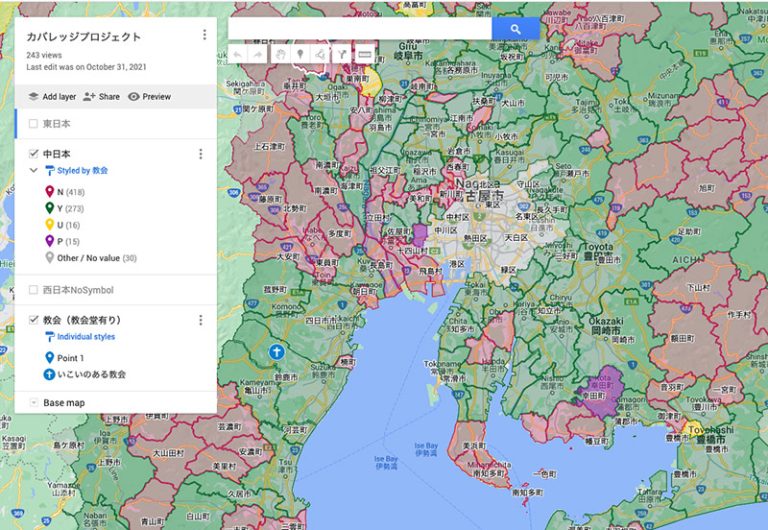Click the redo arrow in the toolbar
Viewport: 768px width, 530px height.
click(x=258, y=54)
